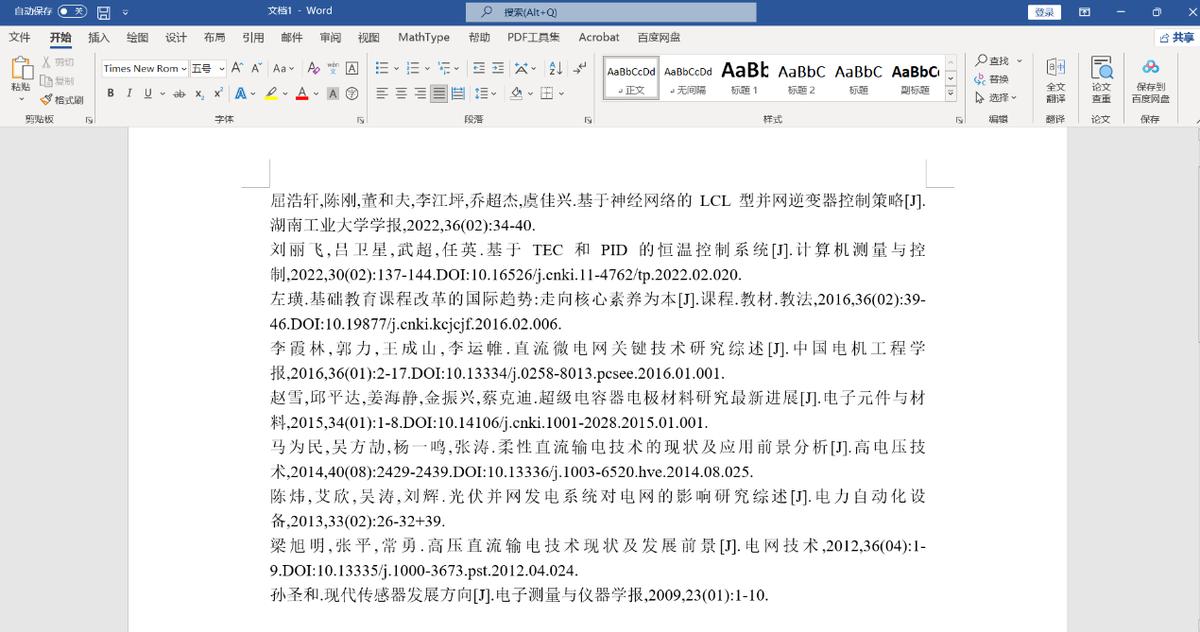Viewport: 1200px width, 632px height.
Task: Click the Text Effects icon
Action: pos(242,93)
